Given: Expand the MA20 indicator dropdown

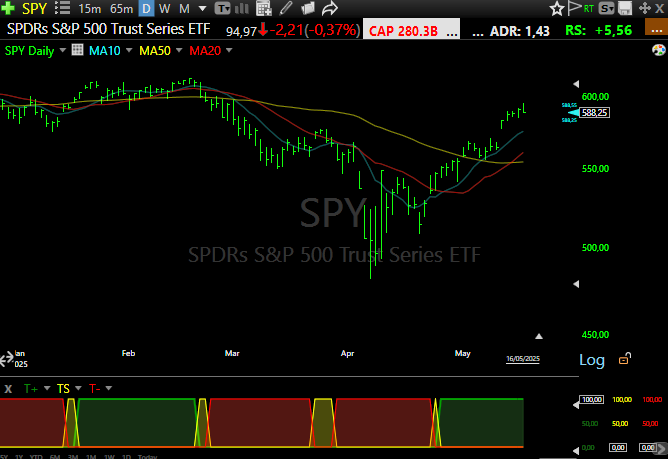Looking at the screenshot, I should point(229,50).
